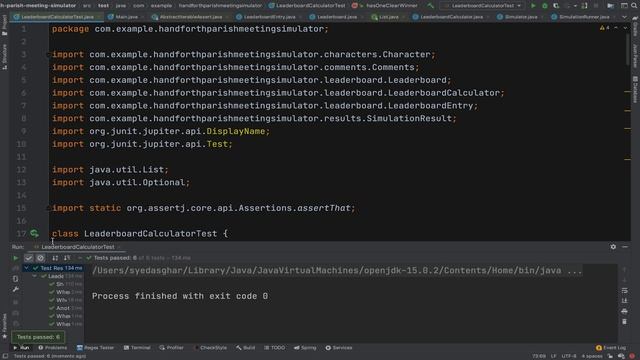Screen dimensions: 640x360
Task: Open the Profiler tool window
Action: tap(171, 348)
